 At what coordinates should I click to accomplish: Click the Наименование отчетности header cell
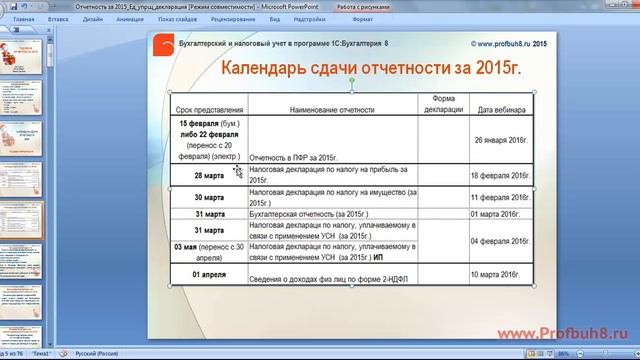(332, 104)
